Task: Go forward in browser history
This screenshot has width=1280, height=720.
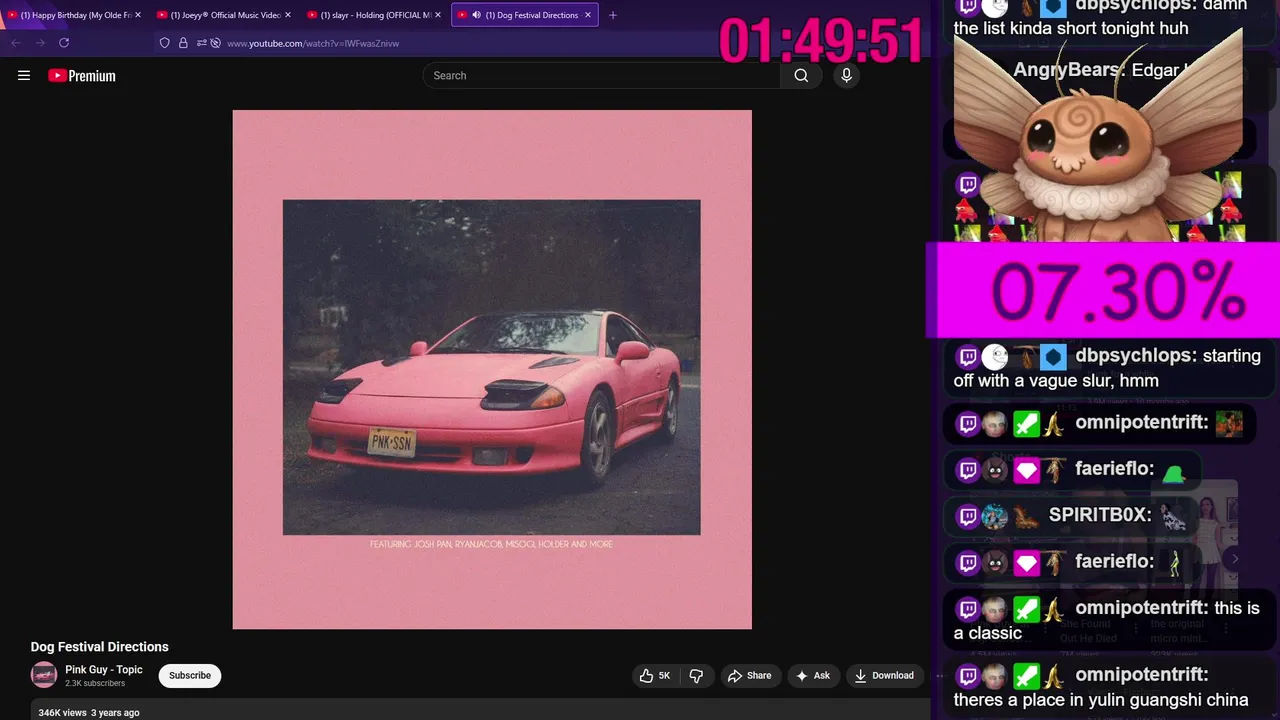Action: 40,43
